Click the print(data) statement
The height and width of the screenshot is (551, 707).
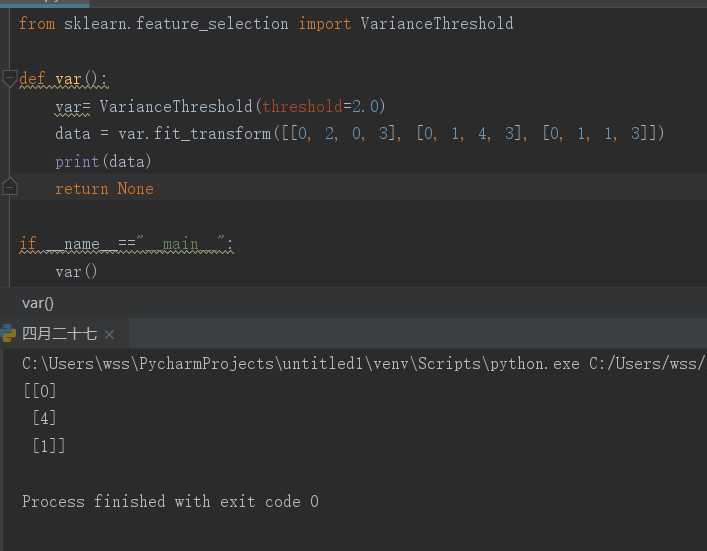click(103, 161)
